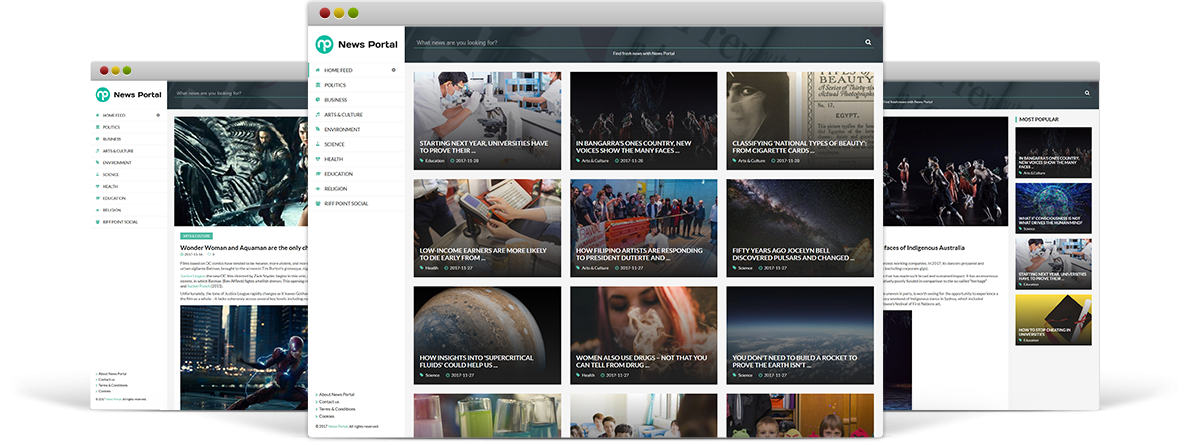Click the News Portal logo in left window

point(128,94)
